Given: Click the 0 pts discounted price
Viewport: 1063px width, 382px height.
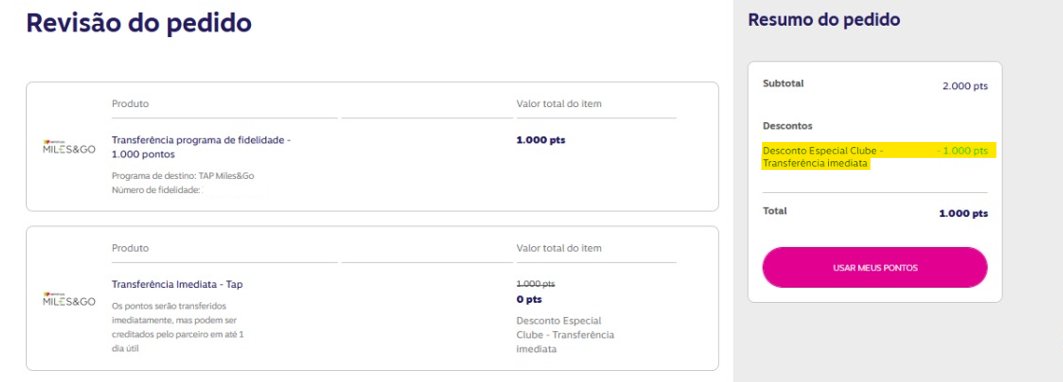Looking at the screenshot, I should pos(529,299).
